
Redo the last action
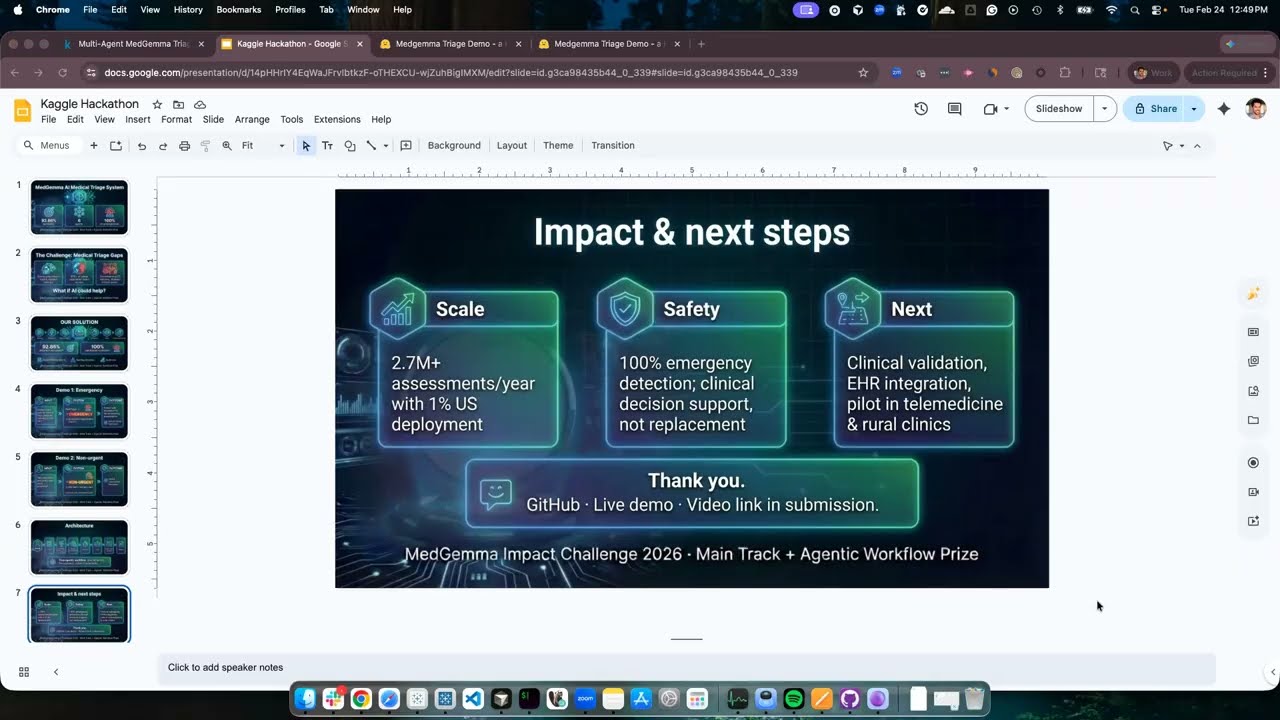(x=163, y=145)
